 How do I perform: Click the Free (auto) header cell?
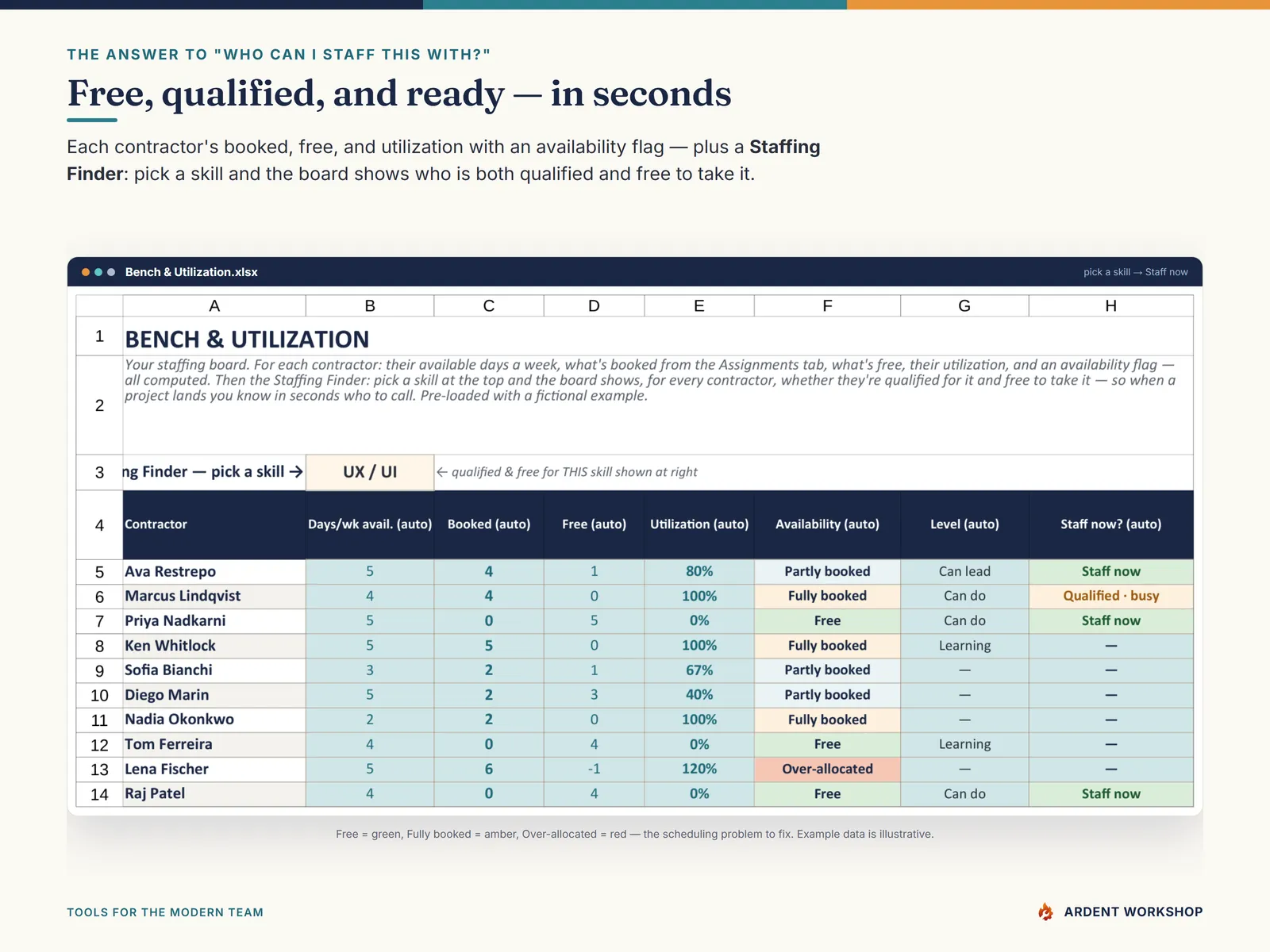[595, 524]
